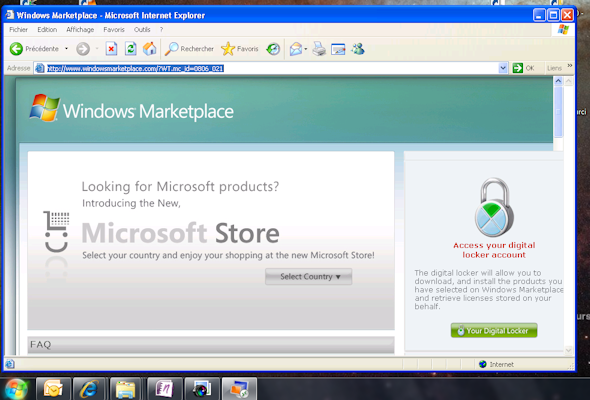Refresh the page with the green arrows icon
Image resolution: width=590 pixels, height=400 pixels.
[130, 49]
